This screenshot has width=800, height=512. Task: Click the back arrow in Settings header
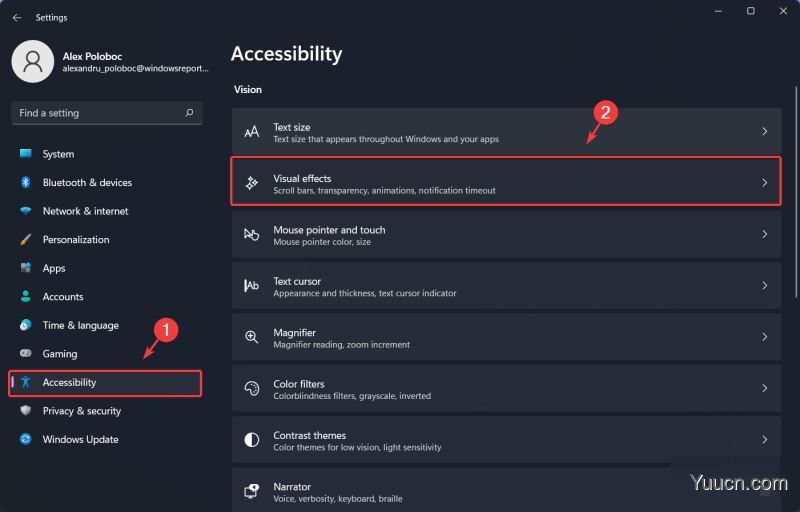click(x=17, y=17)
